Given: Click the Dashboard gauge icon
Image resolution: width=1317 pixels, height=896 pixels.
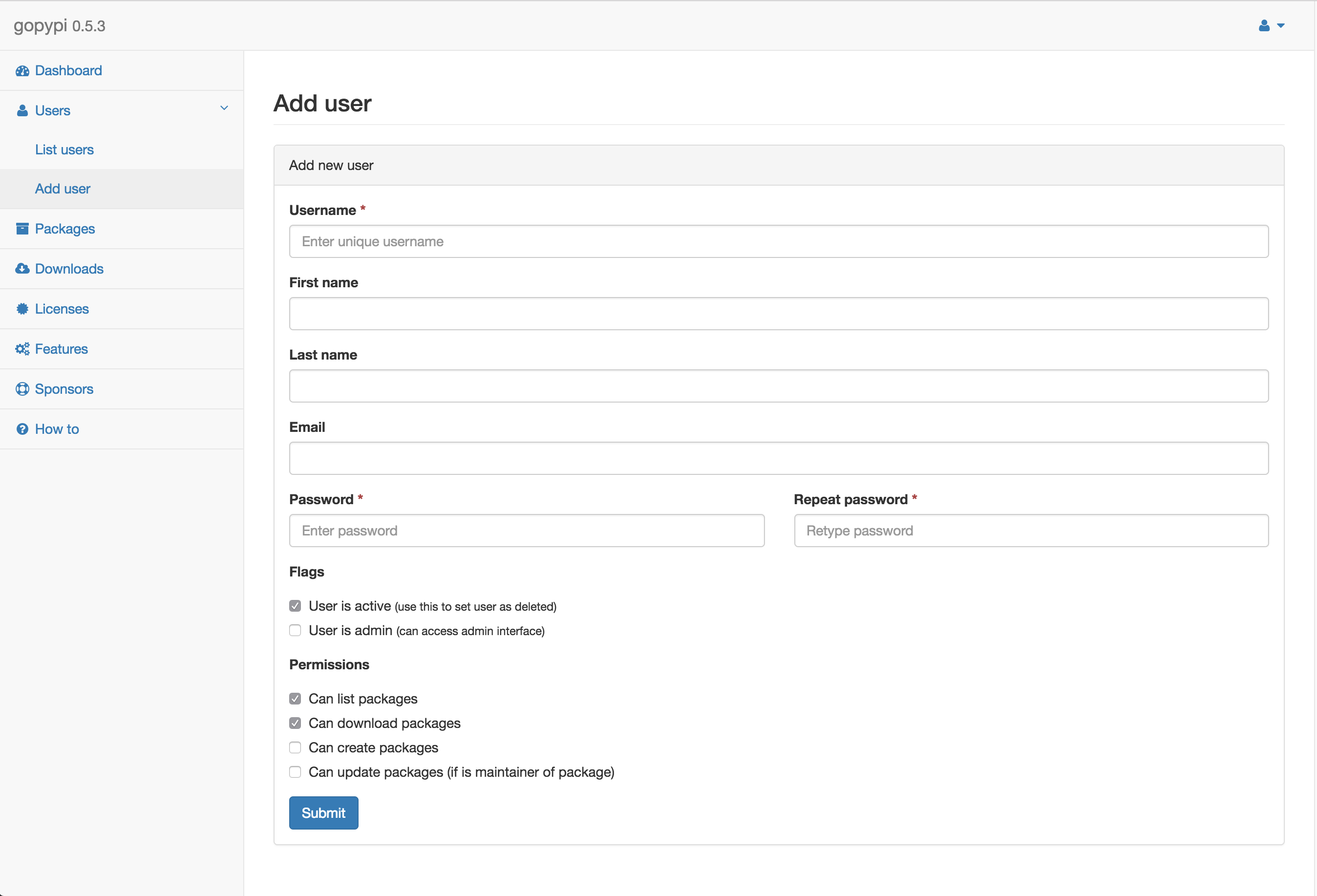Looking at the screenshot, I should coord(22,71).
